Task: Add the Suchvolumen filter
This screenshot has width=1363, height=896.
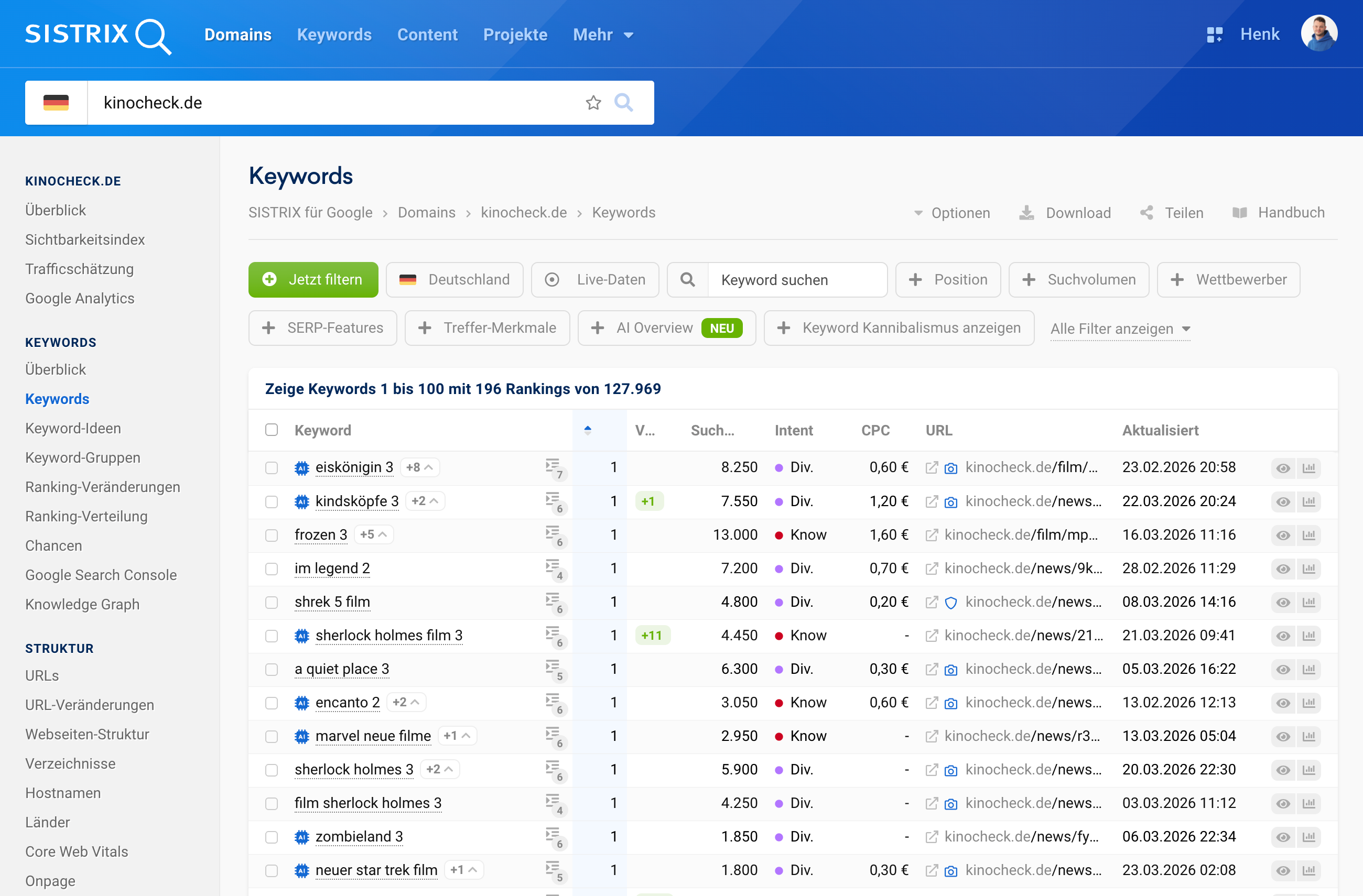Action: point(1078,279)
